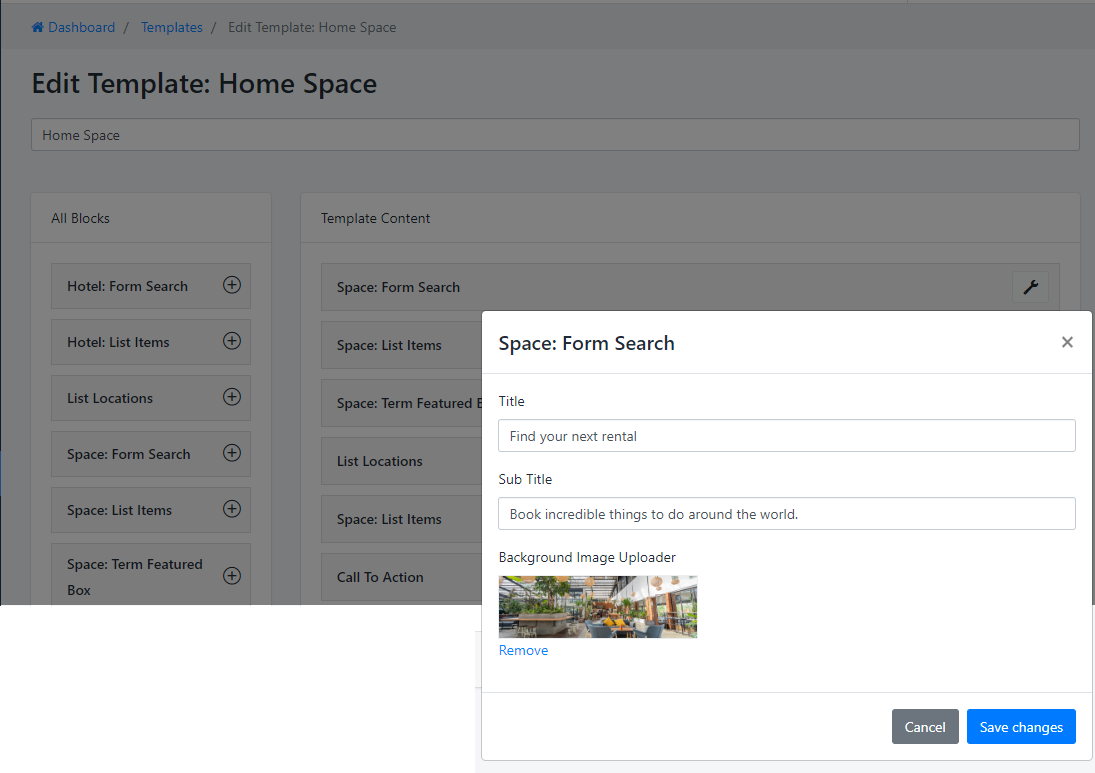Open the Templates breadcrumb link
The height and width of the screenshot is (773, 1095).
pos(171,28)
